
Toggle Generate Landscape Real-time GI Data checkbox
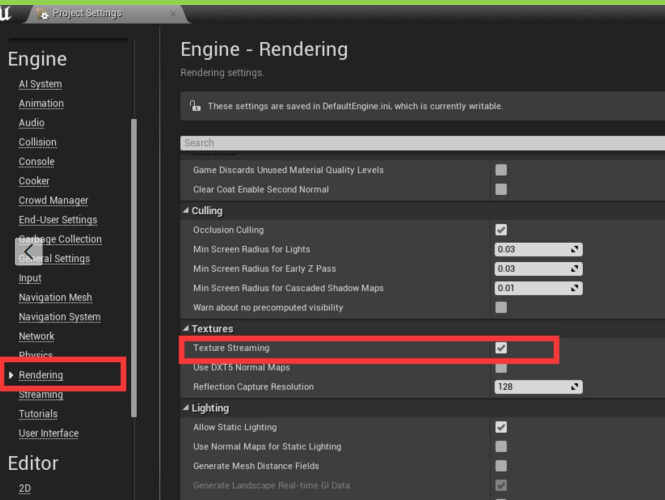pos(501,485)
